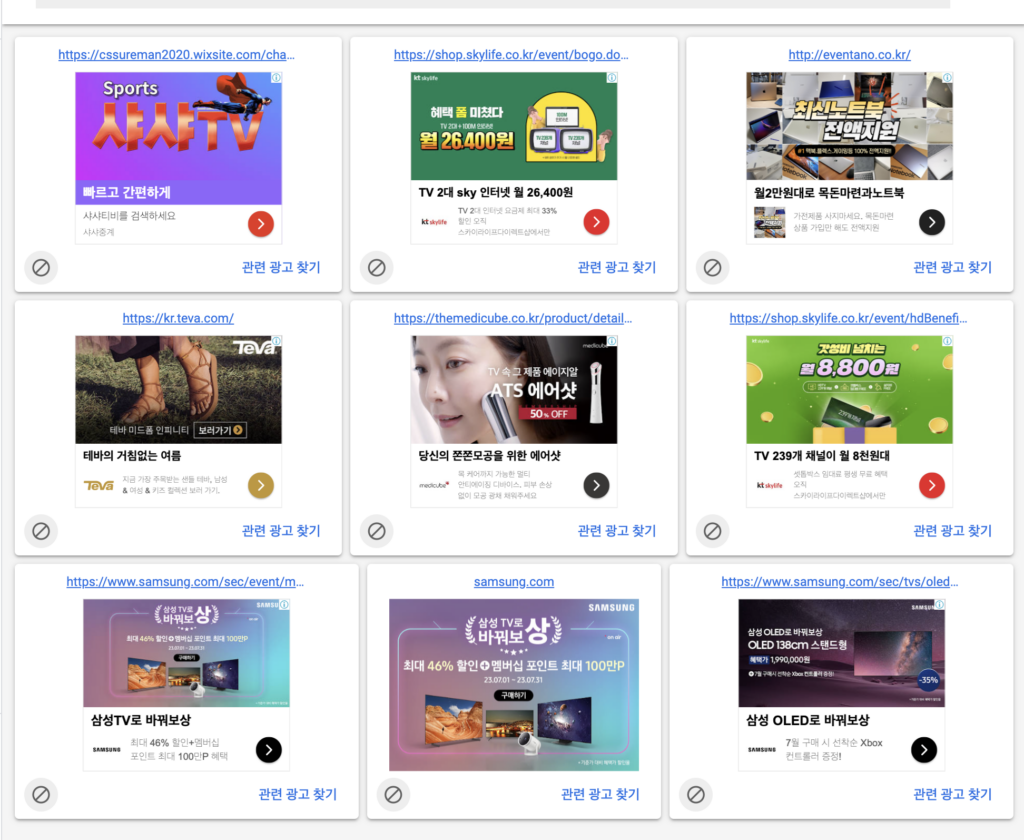The height and width of the screenshot is (840, 1024).
Task: Click headline TV 2대 sky 인터넷 월 26,400원
Action: click(x=496, y=192)
